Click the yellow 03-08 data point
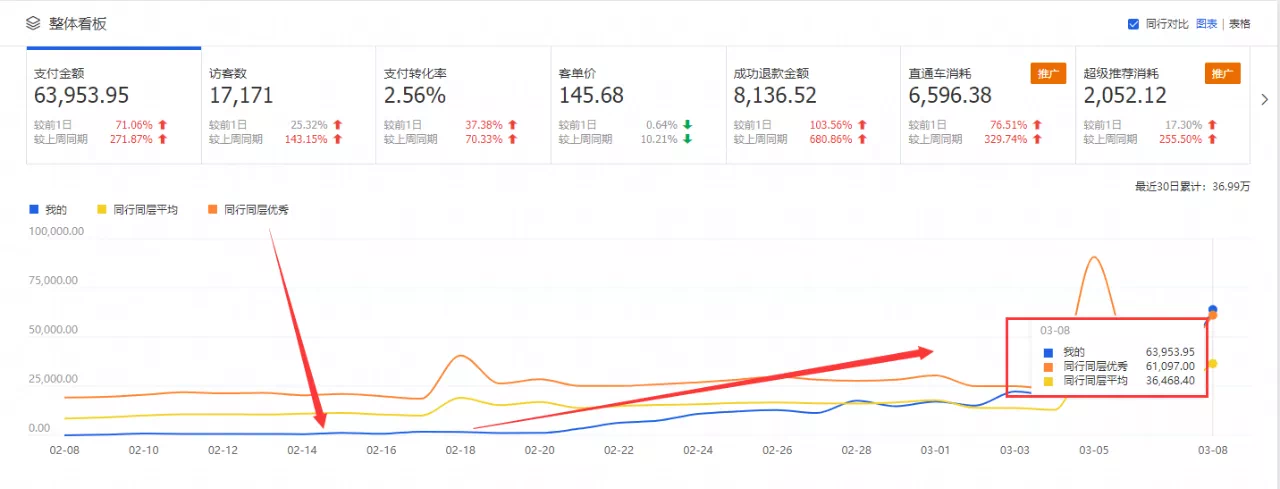 tap(1213, 363)
